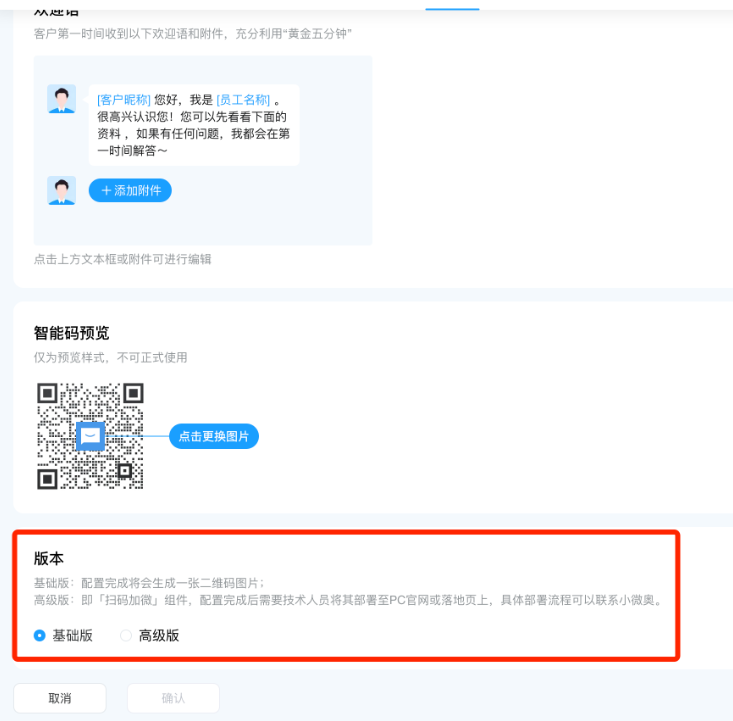Viewport: 733px width, 721px height.
Task: Click the plus icon in 添加附件 button
Action: pos(107,190)
